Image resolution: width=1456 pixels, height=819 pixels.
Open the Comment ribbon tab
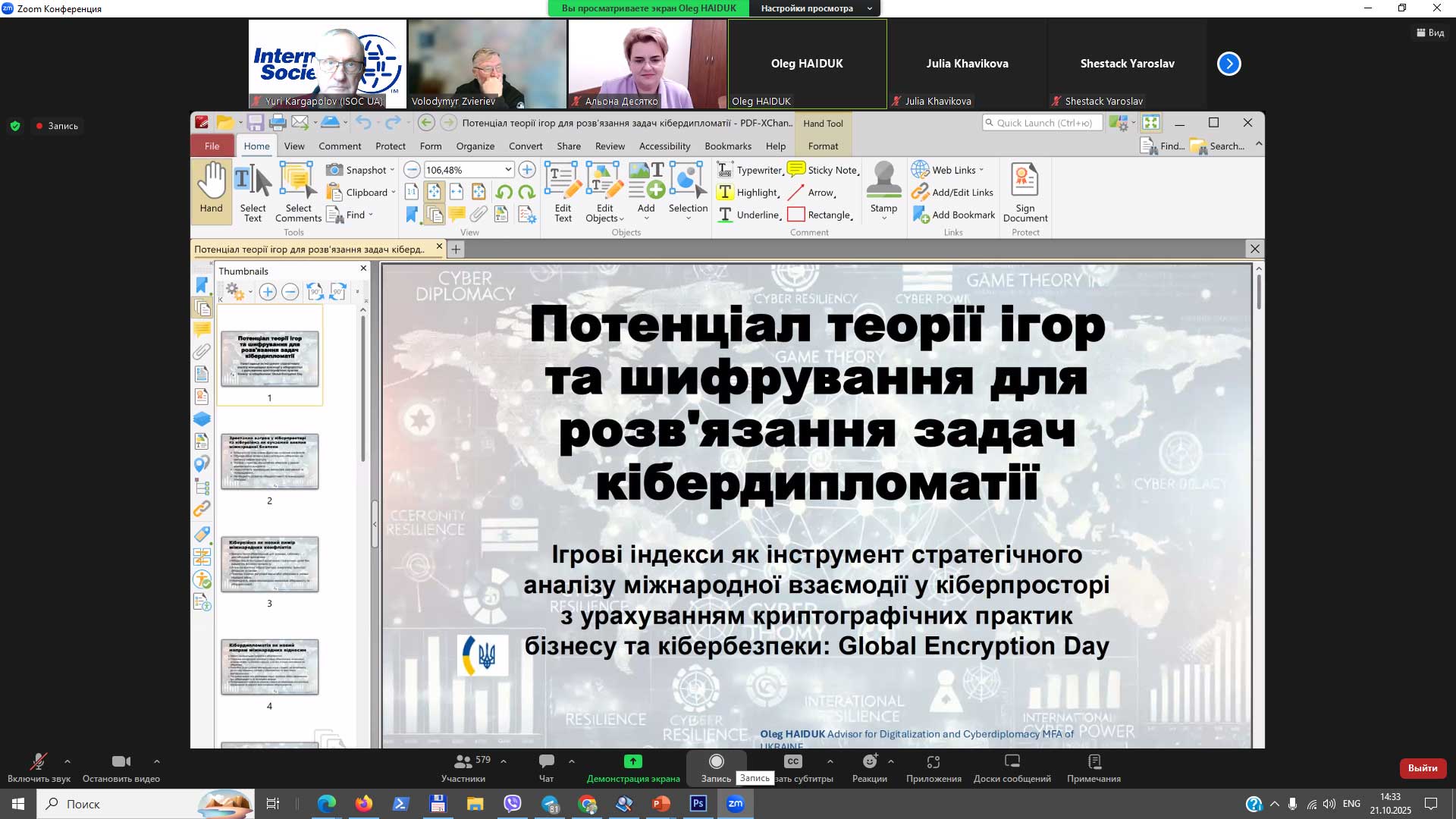(x=339, y=146)
